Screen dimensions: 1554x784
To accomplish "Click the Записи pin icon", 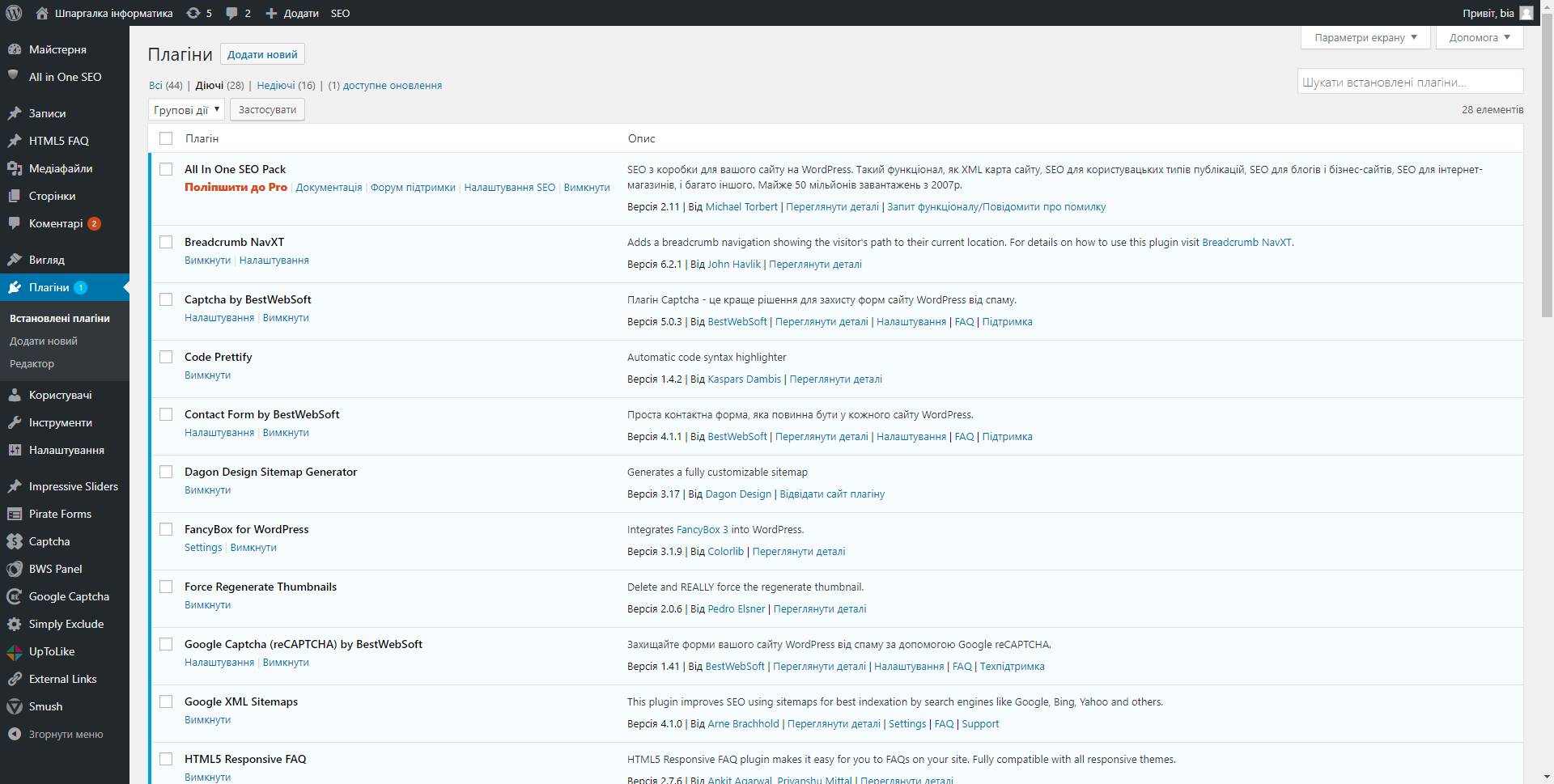I will click(x=14, y=113).
